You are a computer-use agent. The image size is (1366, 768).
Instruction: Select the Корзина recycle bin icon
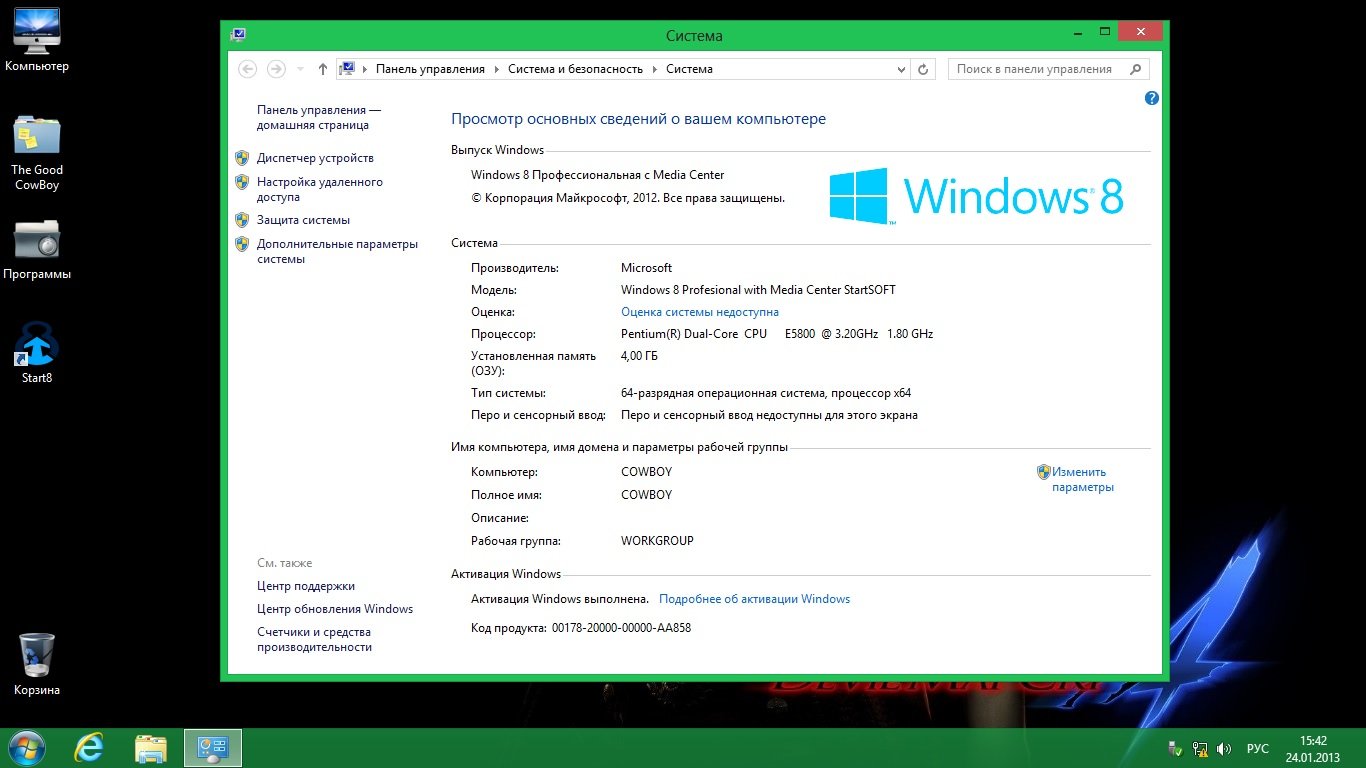pos(37,664)
